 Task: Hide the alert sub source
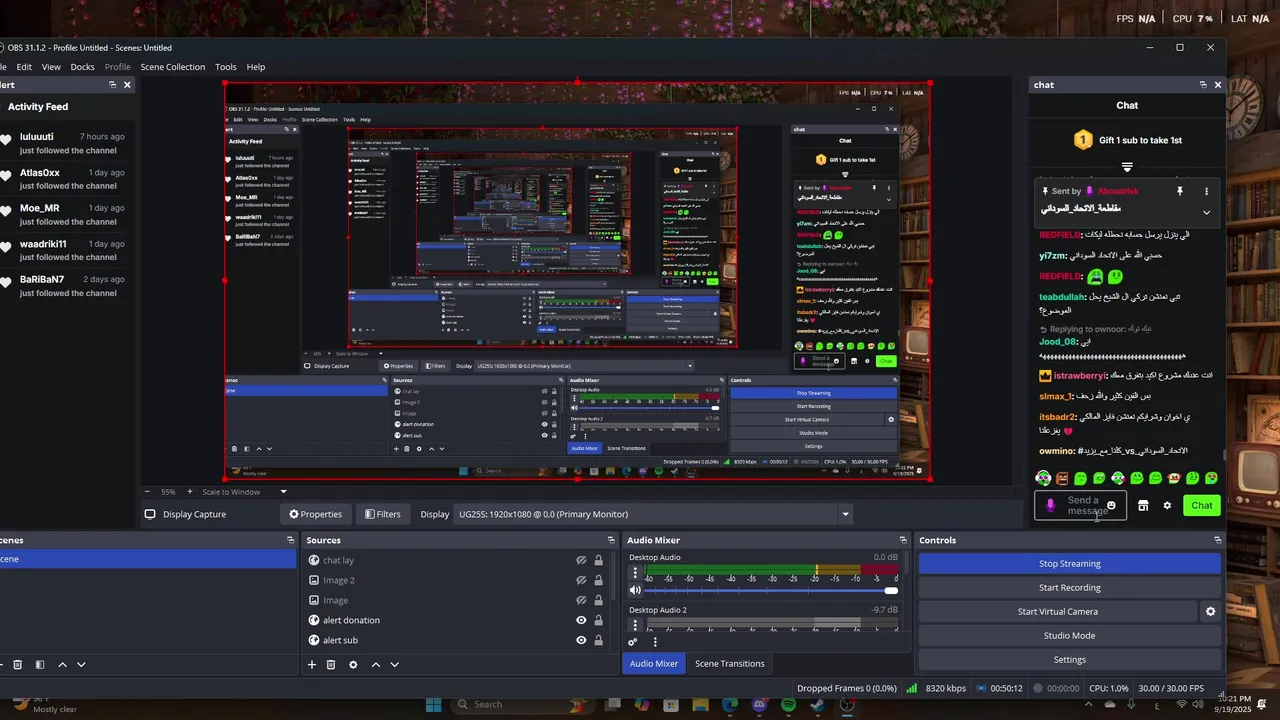click(x=581, y=640)
